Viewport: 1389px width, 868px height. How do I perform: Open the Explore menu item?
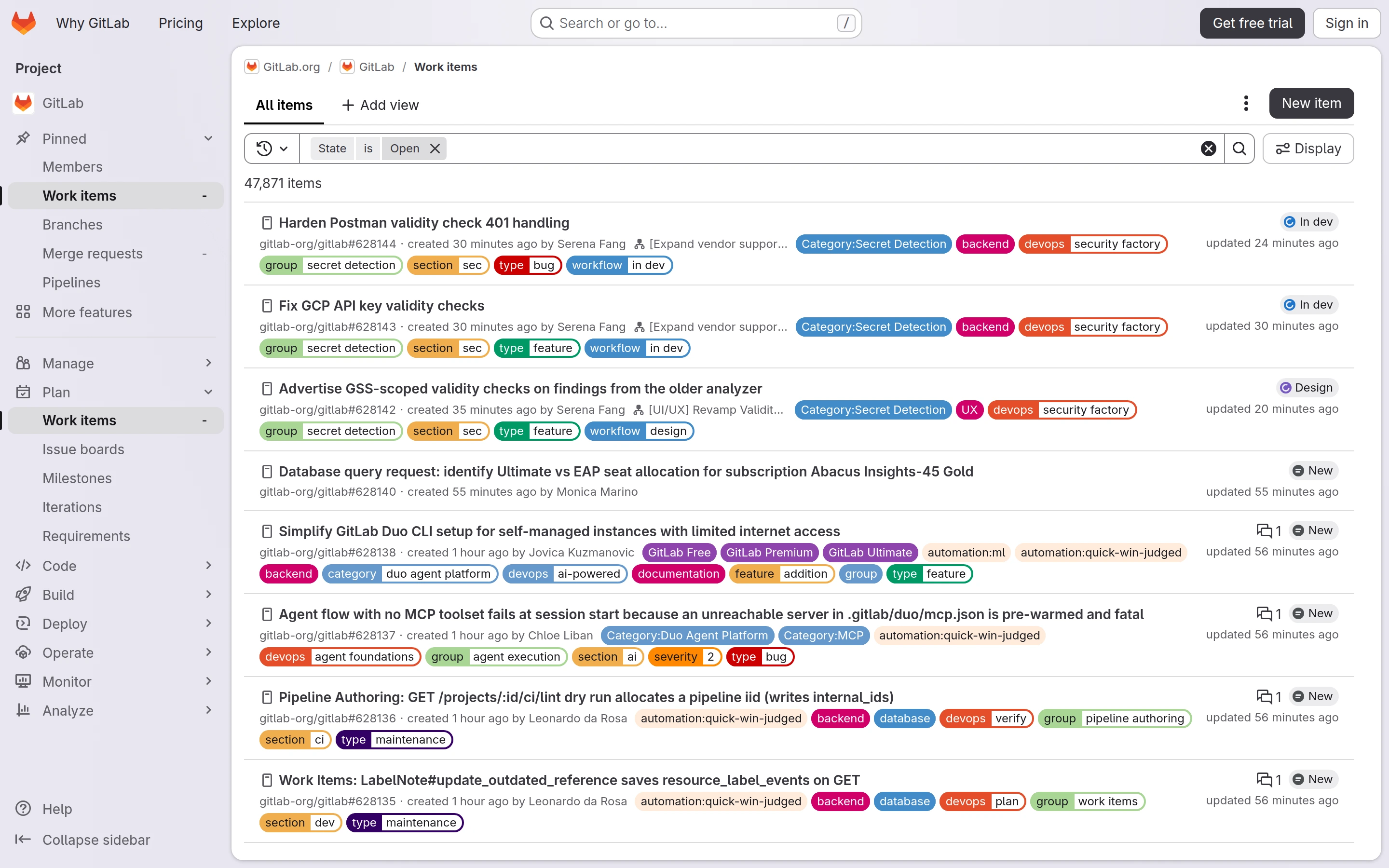pos(256,23)
